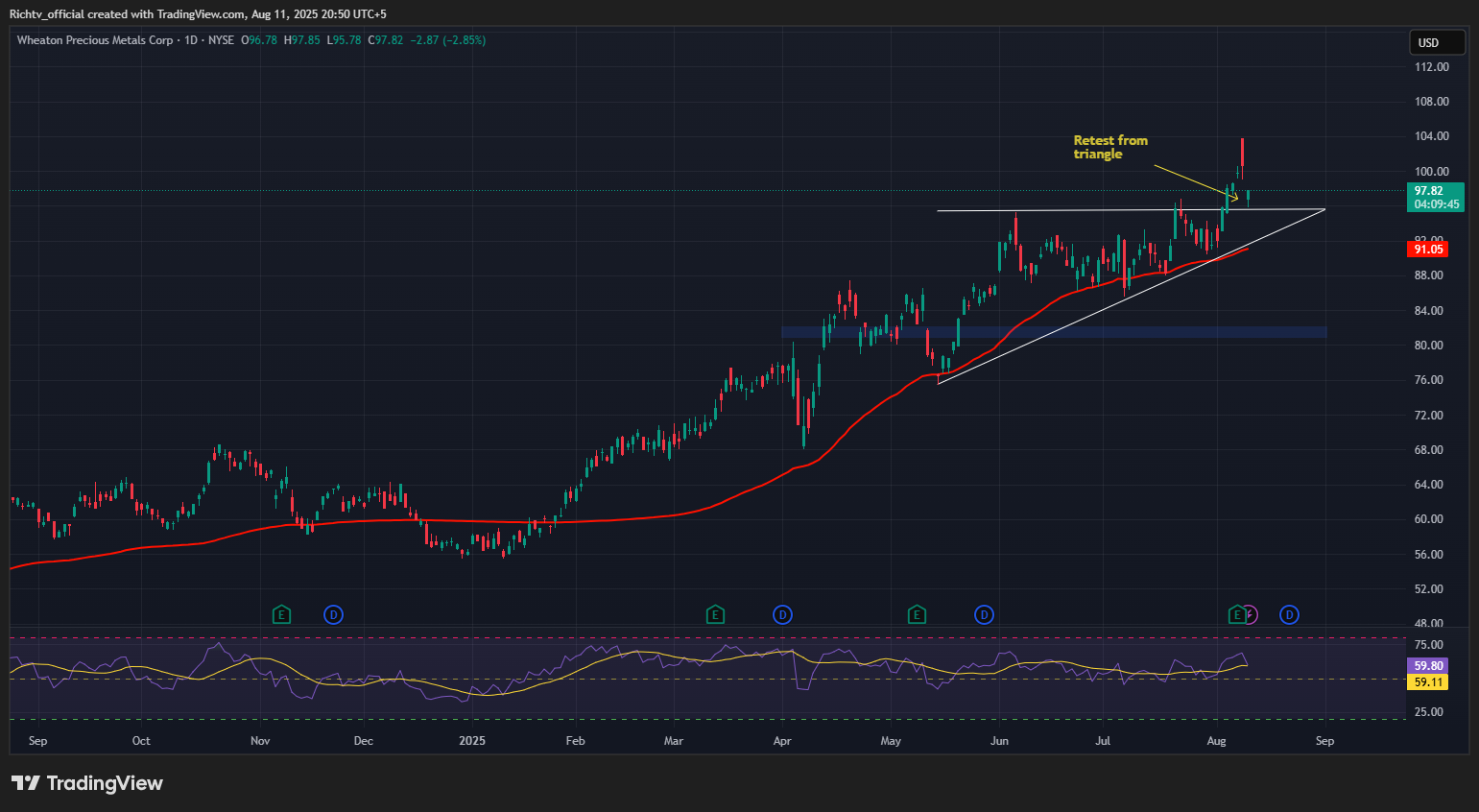This screenshot has height=812, width=1479.
Task: Click the red 91.05 moving average label
Action: tap(1428, 250)
